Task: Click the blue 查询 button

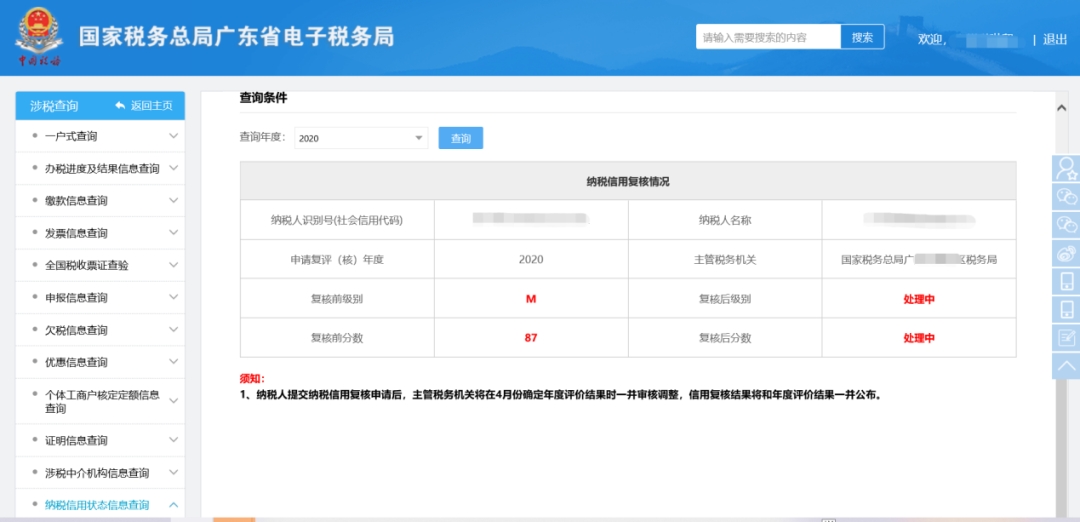Action: (461, 138)
